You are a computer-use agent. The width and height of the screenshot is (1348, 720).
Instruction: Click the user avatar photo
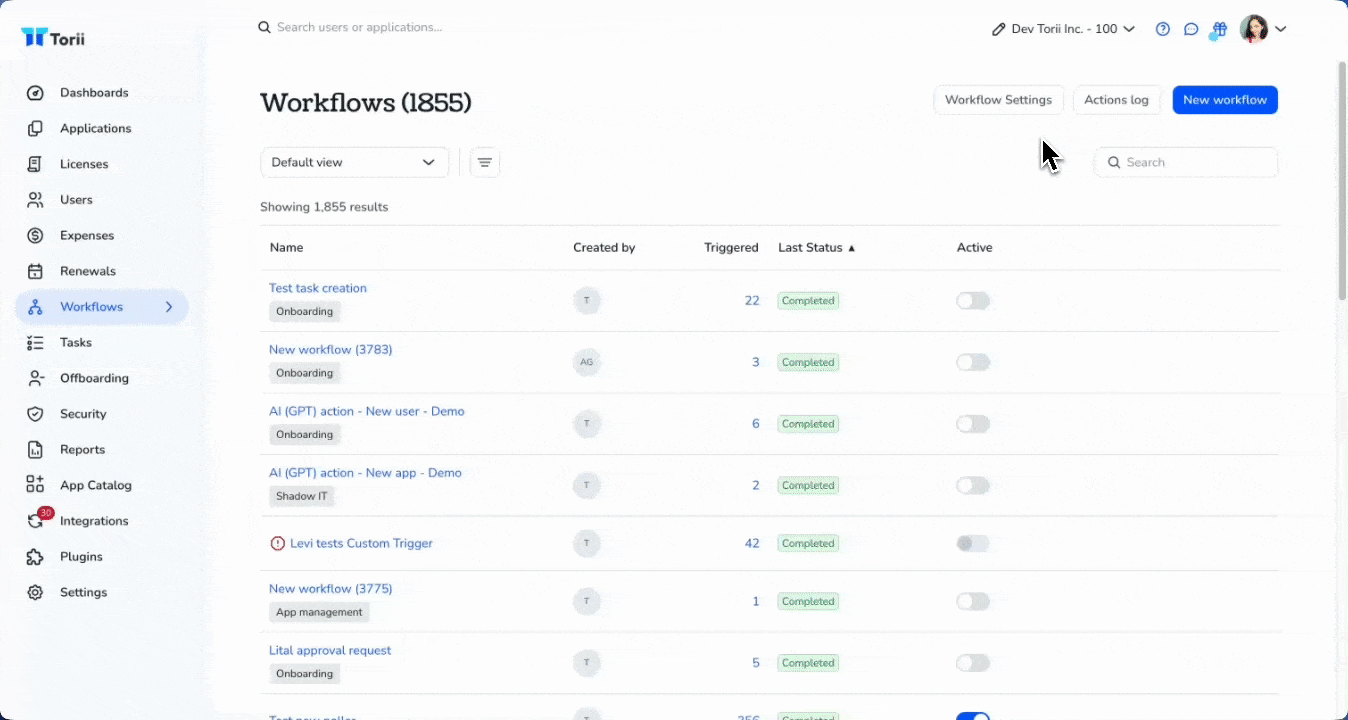(x=1254, y=29)
